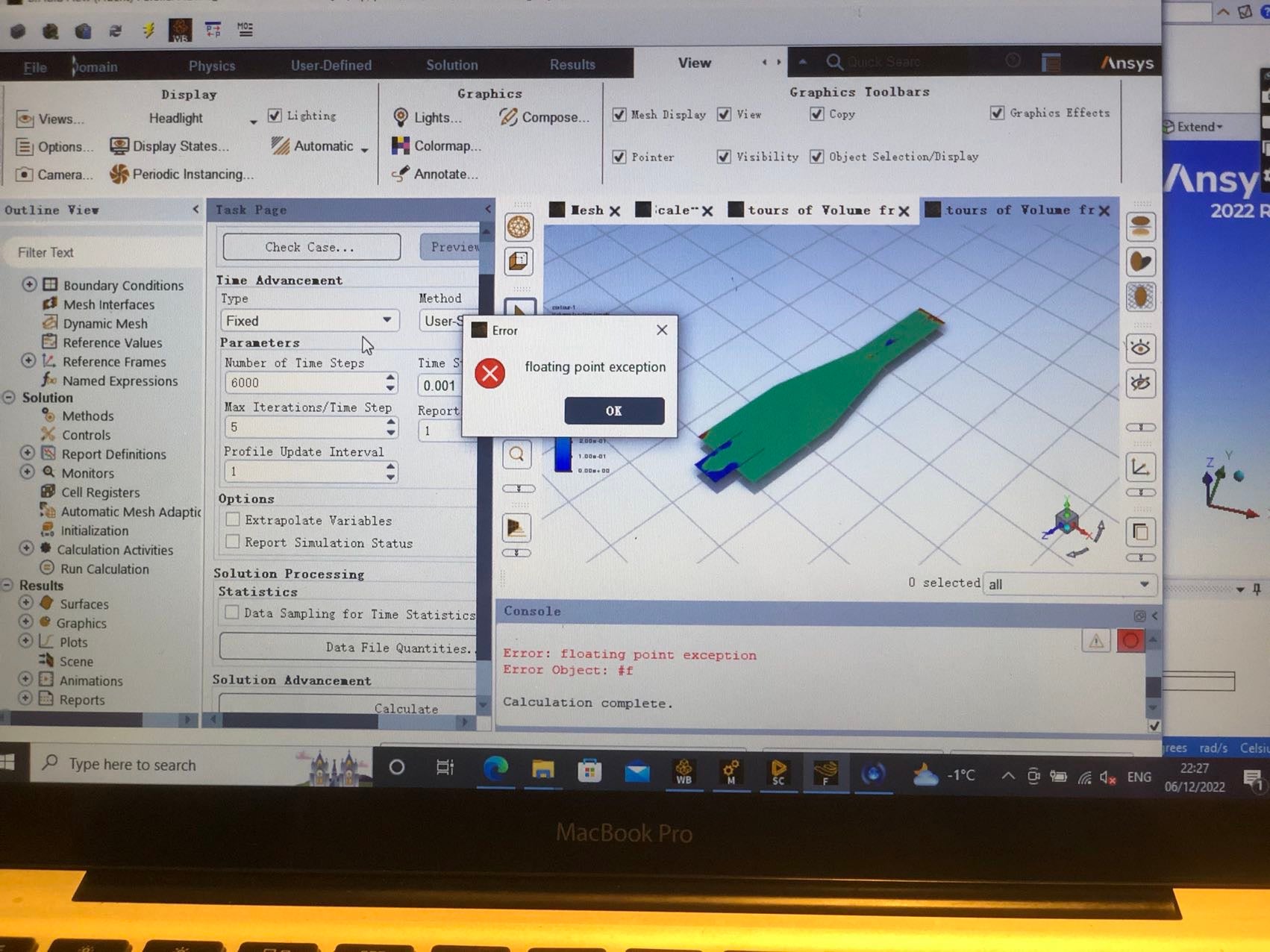Toggle Object Selection/Display checkbox
The image size is (1270, 952).
pos(817,157)
